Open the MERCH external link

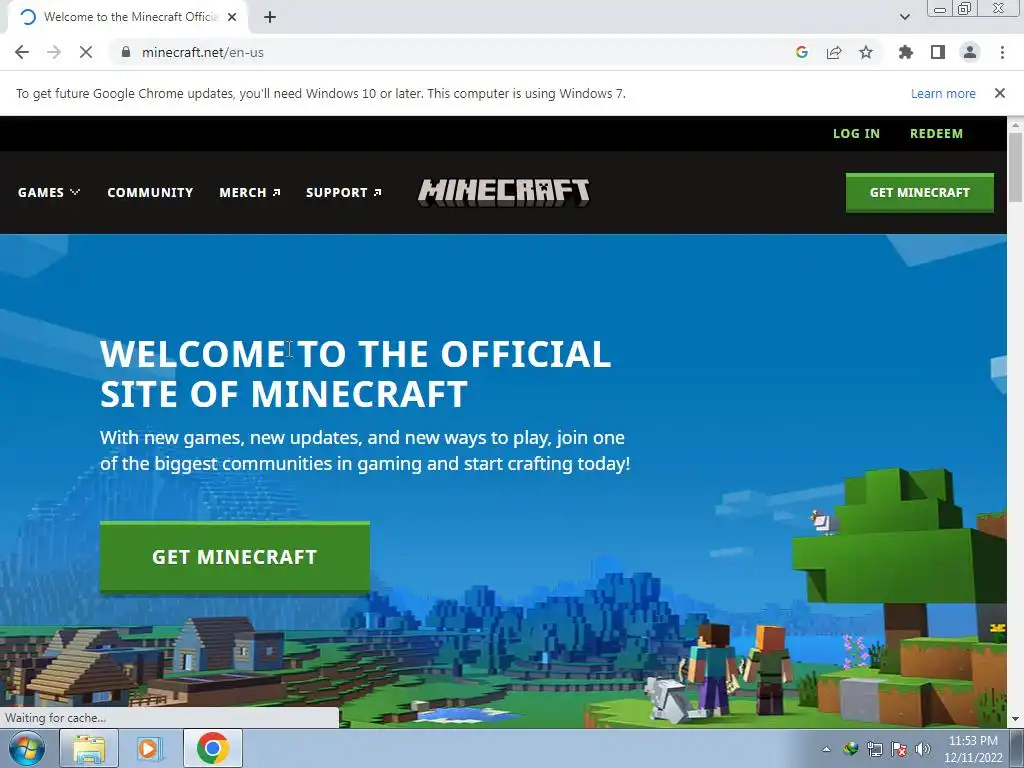click(x=249, y=193)
